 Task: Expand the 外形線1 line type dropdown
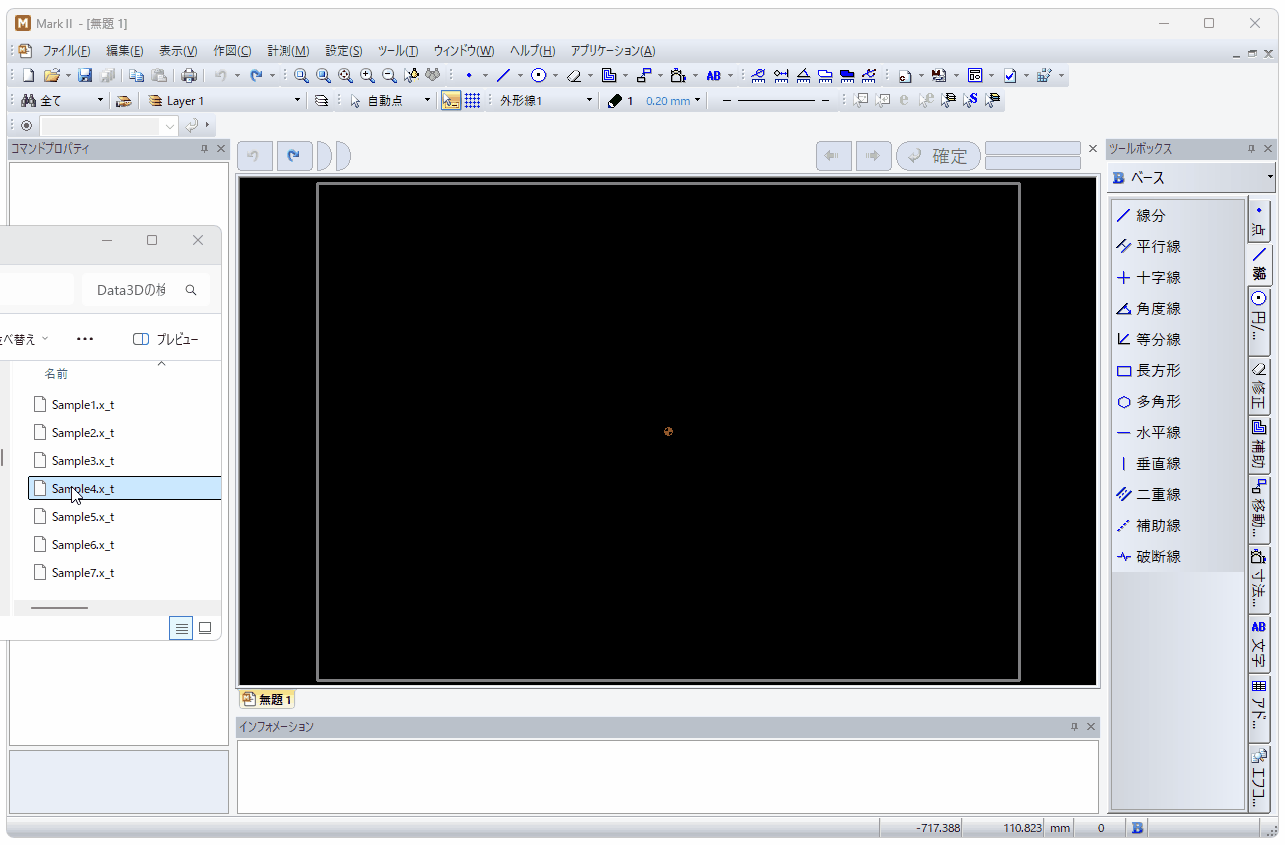tap(589, 101)
